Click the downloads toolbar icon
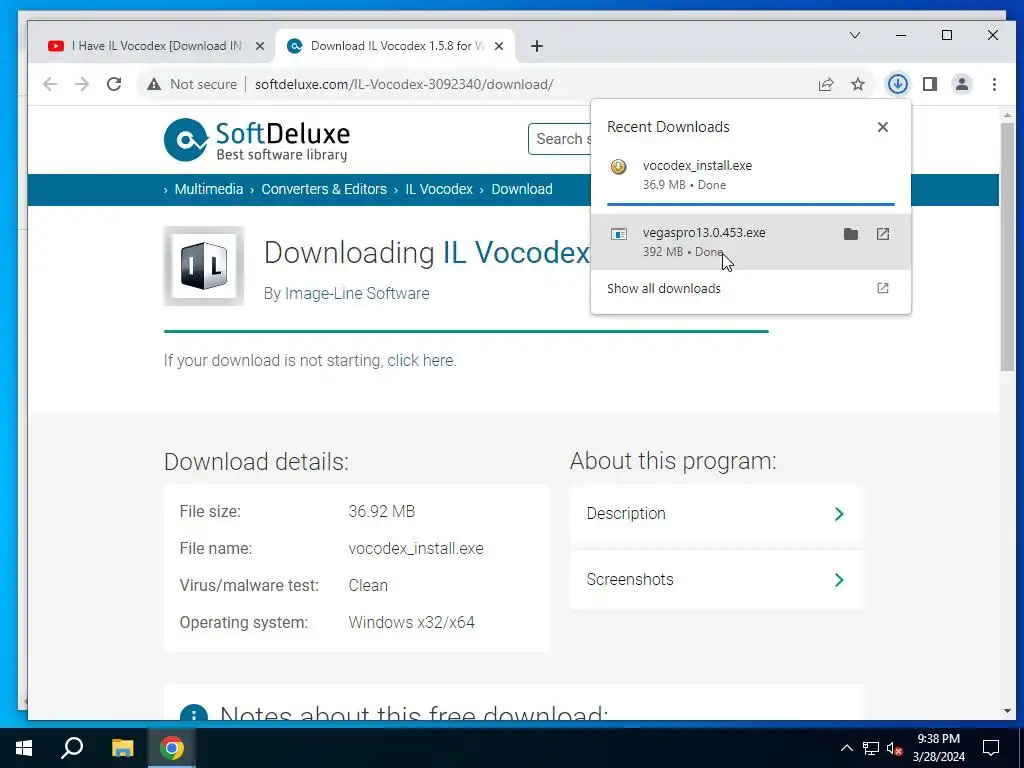1024x768 pixels. tap(897, 84)
